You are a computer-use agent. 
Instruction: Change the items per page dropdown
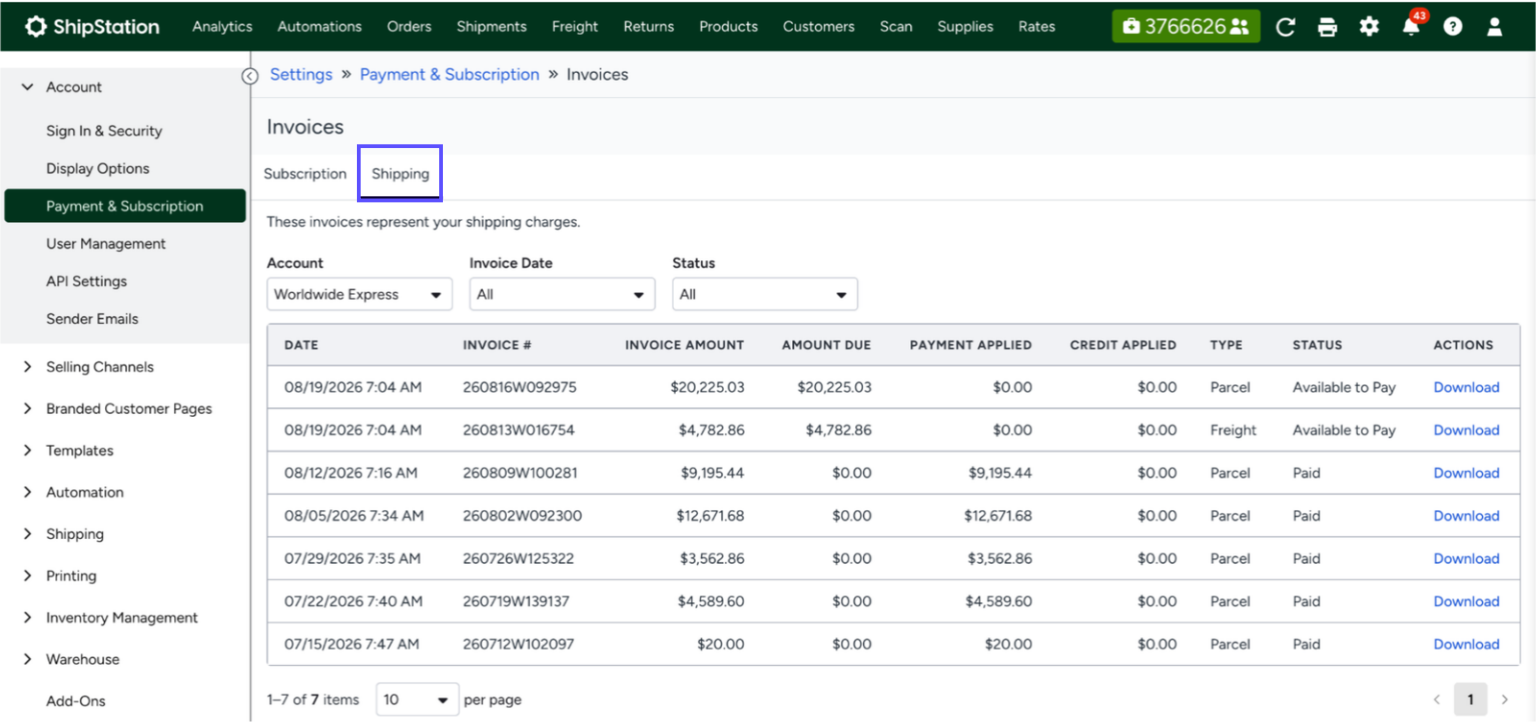tap(417, 699)
